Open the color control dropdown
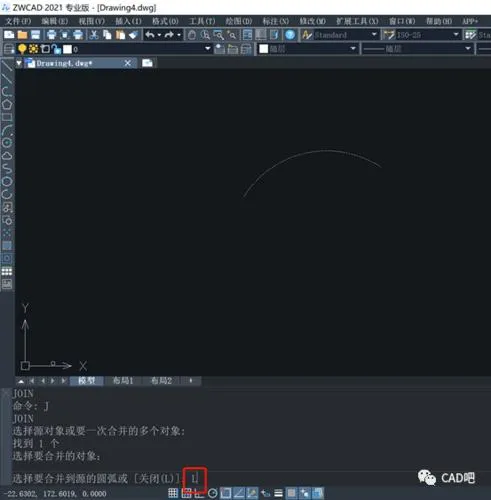Image resolution: width=491 pixels, height=500 pixels. point(353,49)
